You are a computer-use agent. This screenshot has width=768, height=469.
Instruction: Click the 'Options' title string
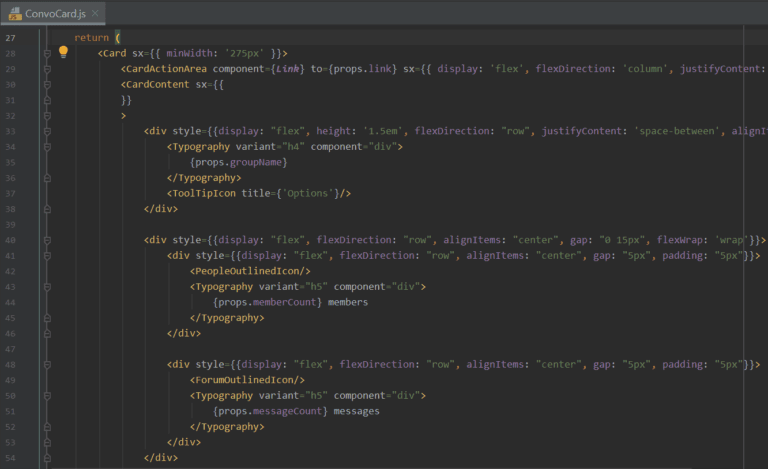[x=308, y=193]
